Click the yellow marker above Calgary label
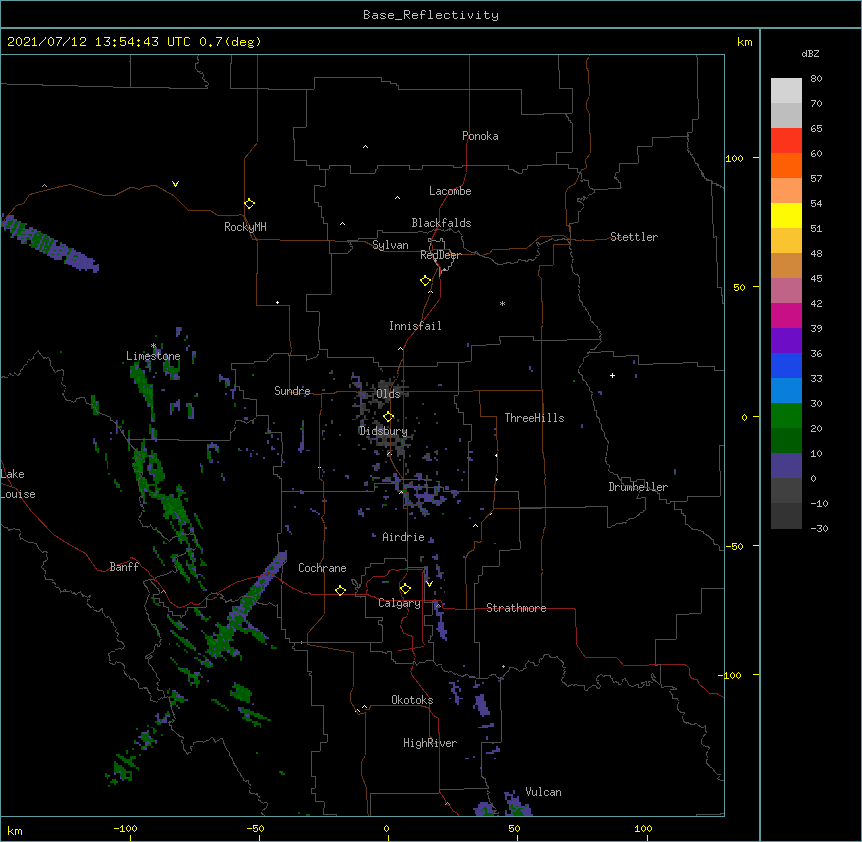 click(405, 589)
